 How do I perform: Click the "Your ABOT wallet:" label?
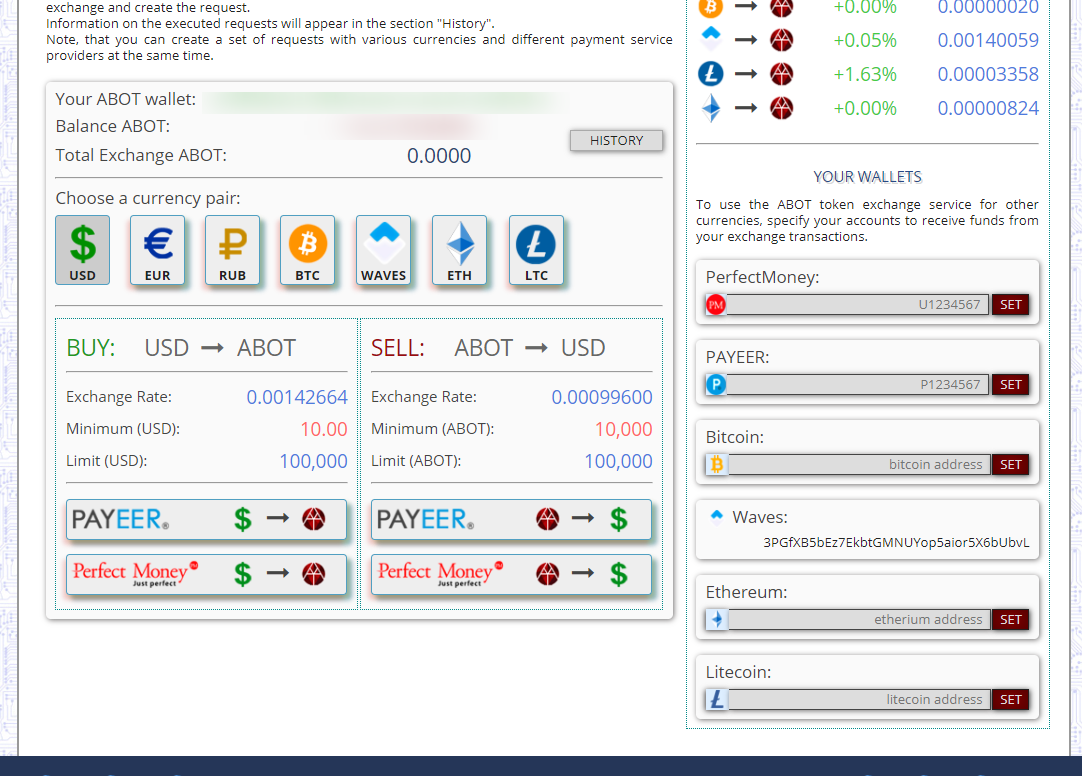point(126,99)
